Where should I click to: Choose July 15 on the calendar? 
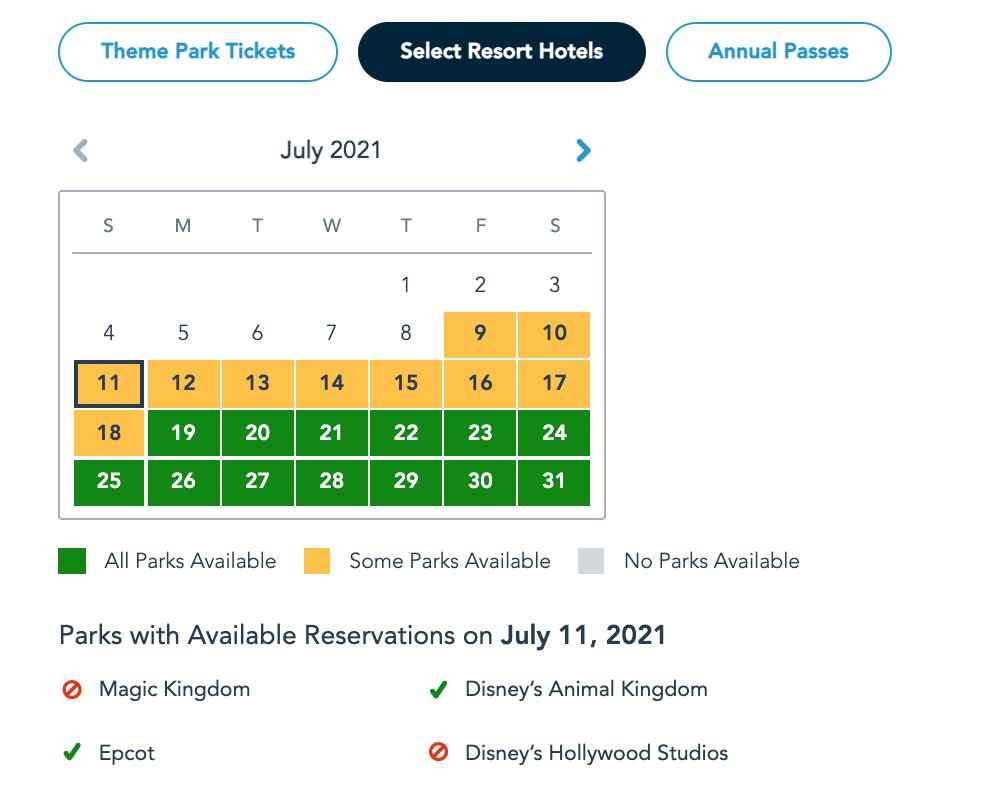(406, 384)
